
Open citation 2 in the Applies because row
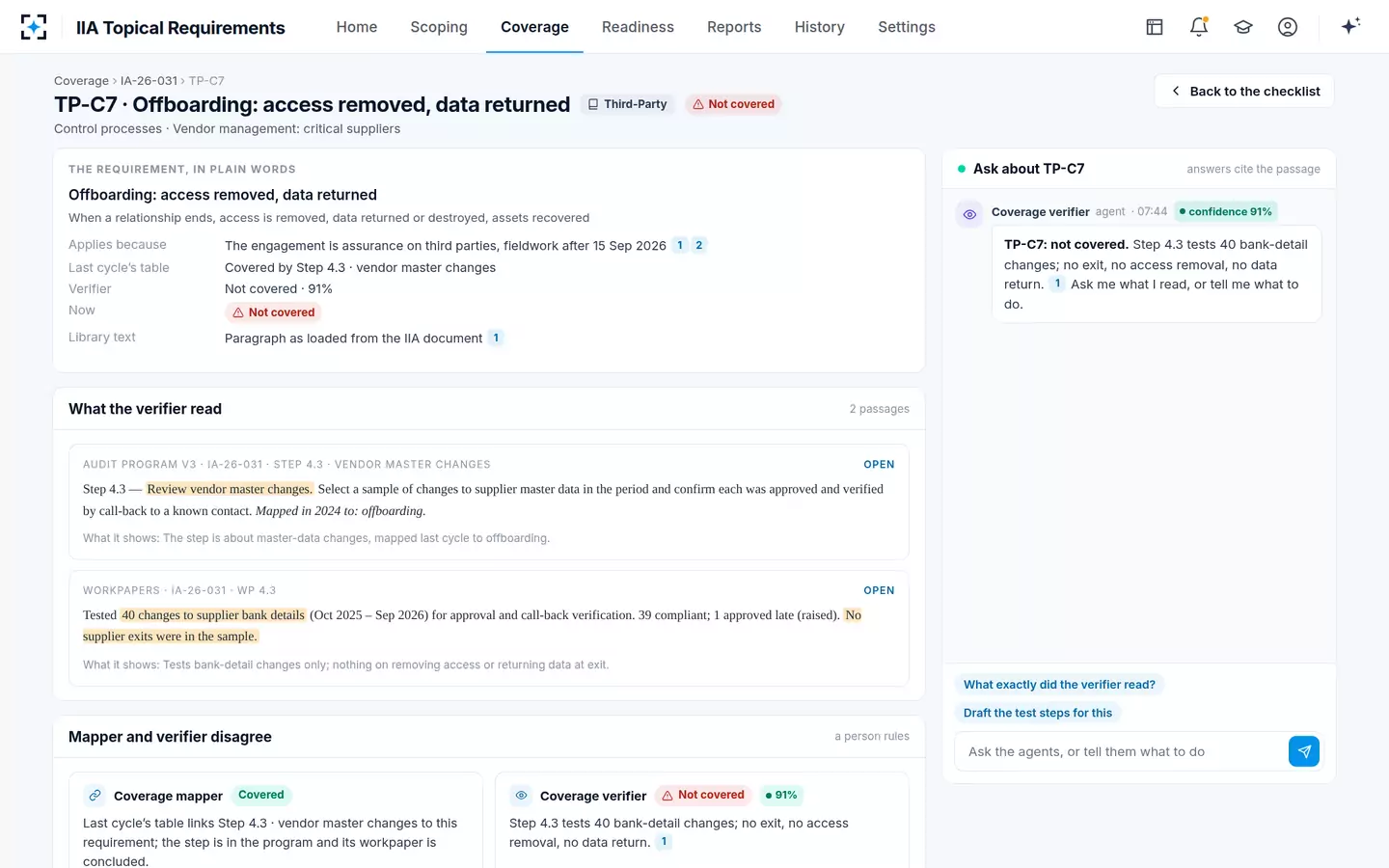[x=699, y=245]
